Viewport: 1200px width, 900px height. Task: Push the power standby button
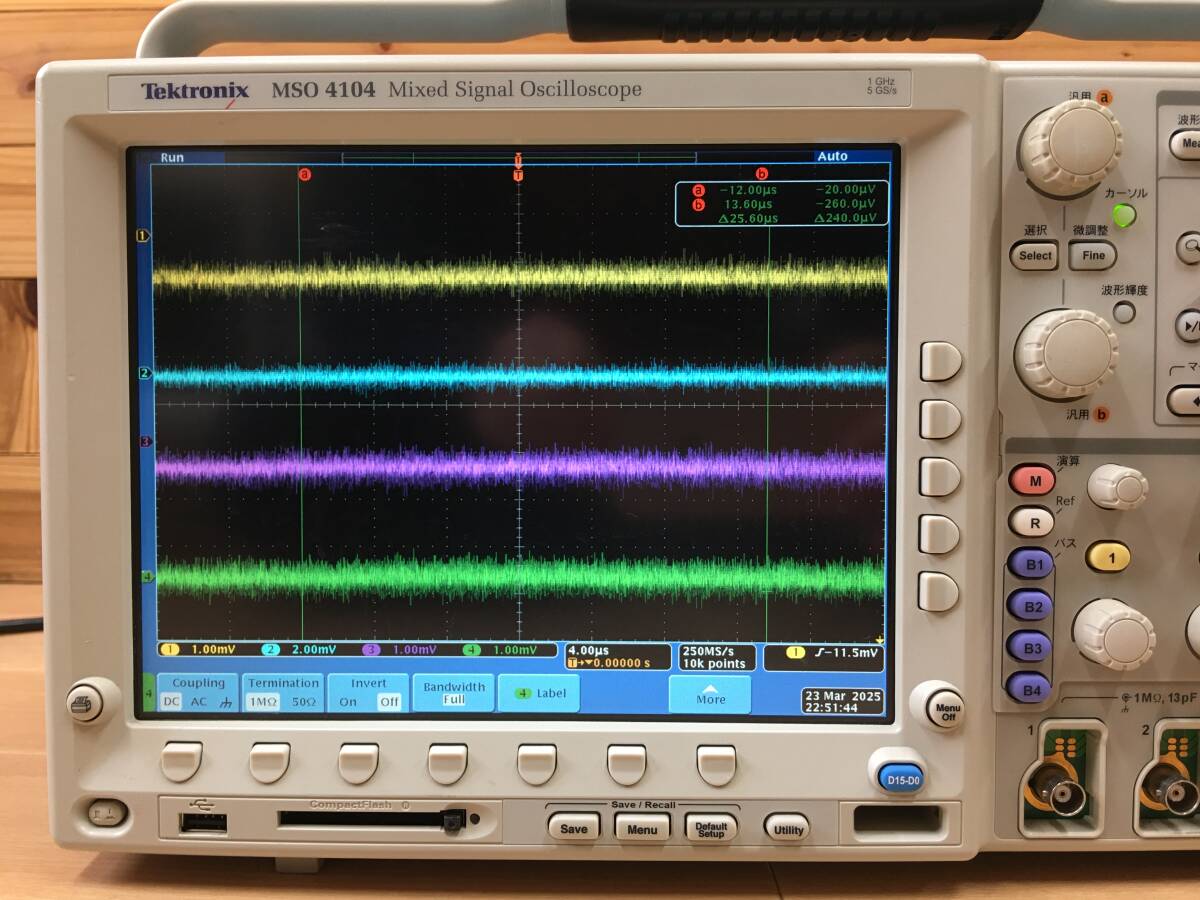coord(106,813)
